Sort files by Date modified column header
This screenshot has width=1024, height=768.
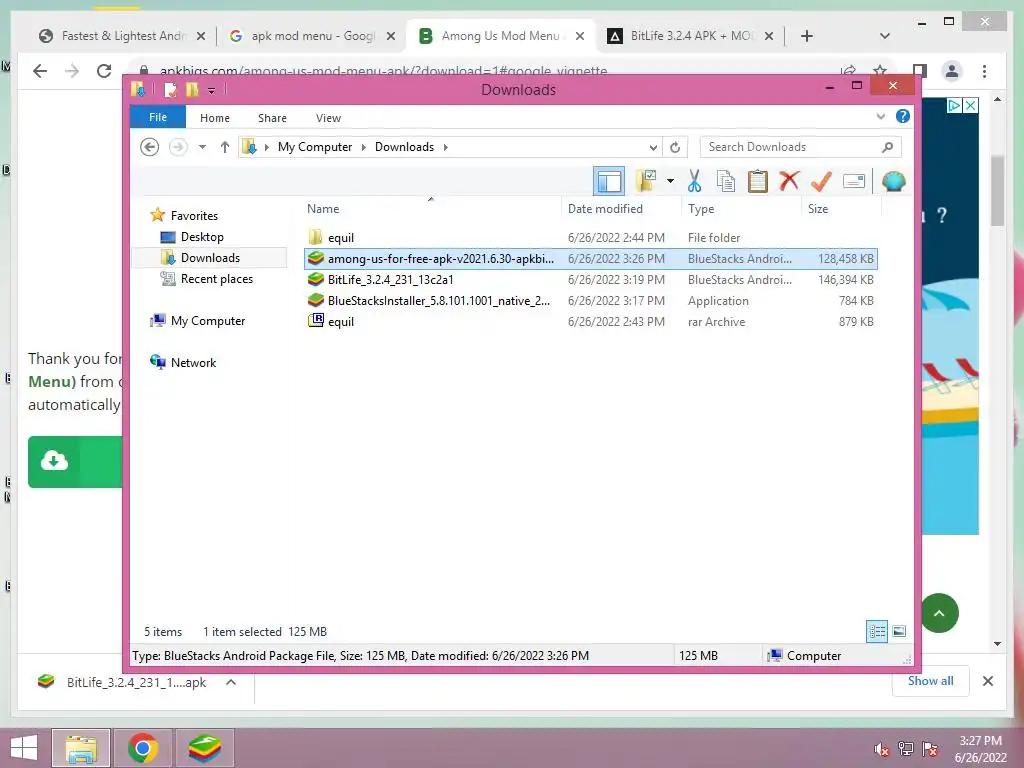point(620,209)
